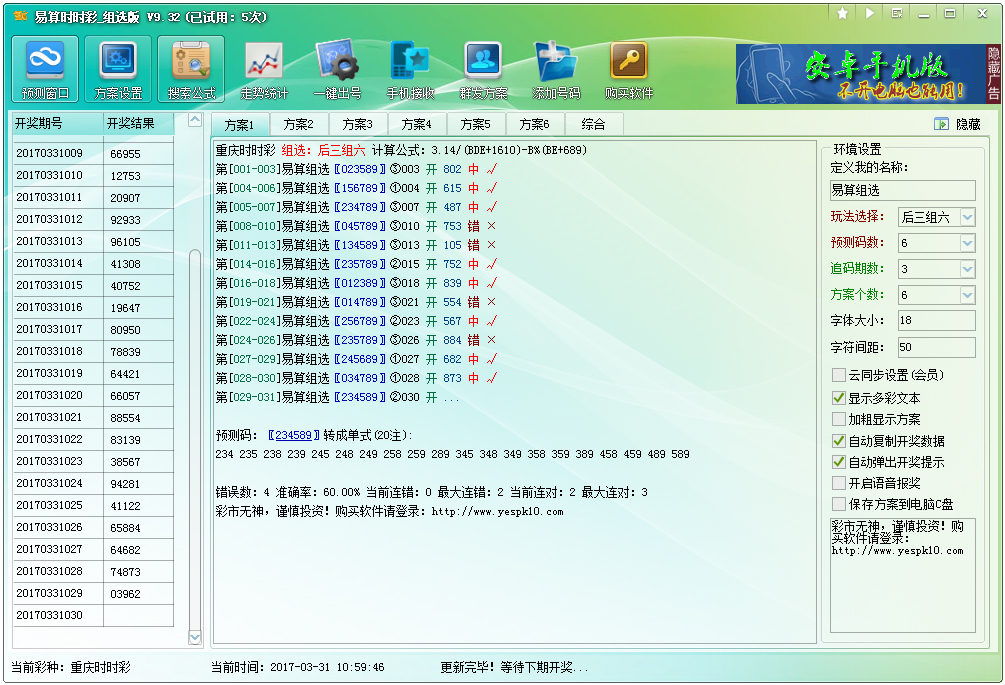
Task: Open the 群发方案 toolbar icon
Action: pos(483,69)
